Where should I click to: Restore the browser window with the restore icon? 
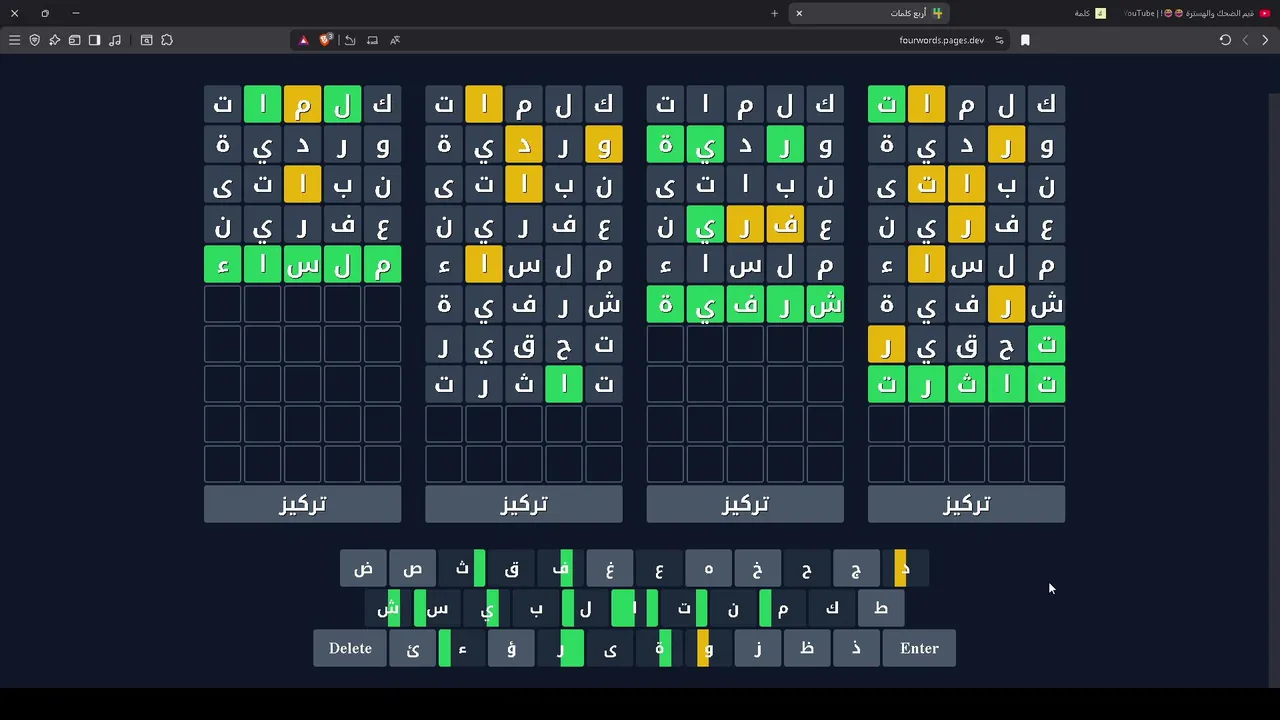tap(45, 13)
